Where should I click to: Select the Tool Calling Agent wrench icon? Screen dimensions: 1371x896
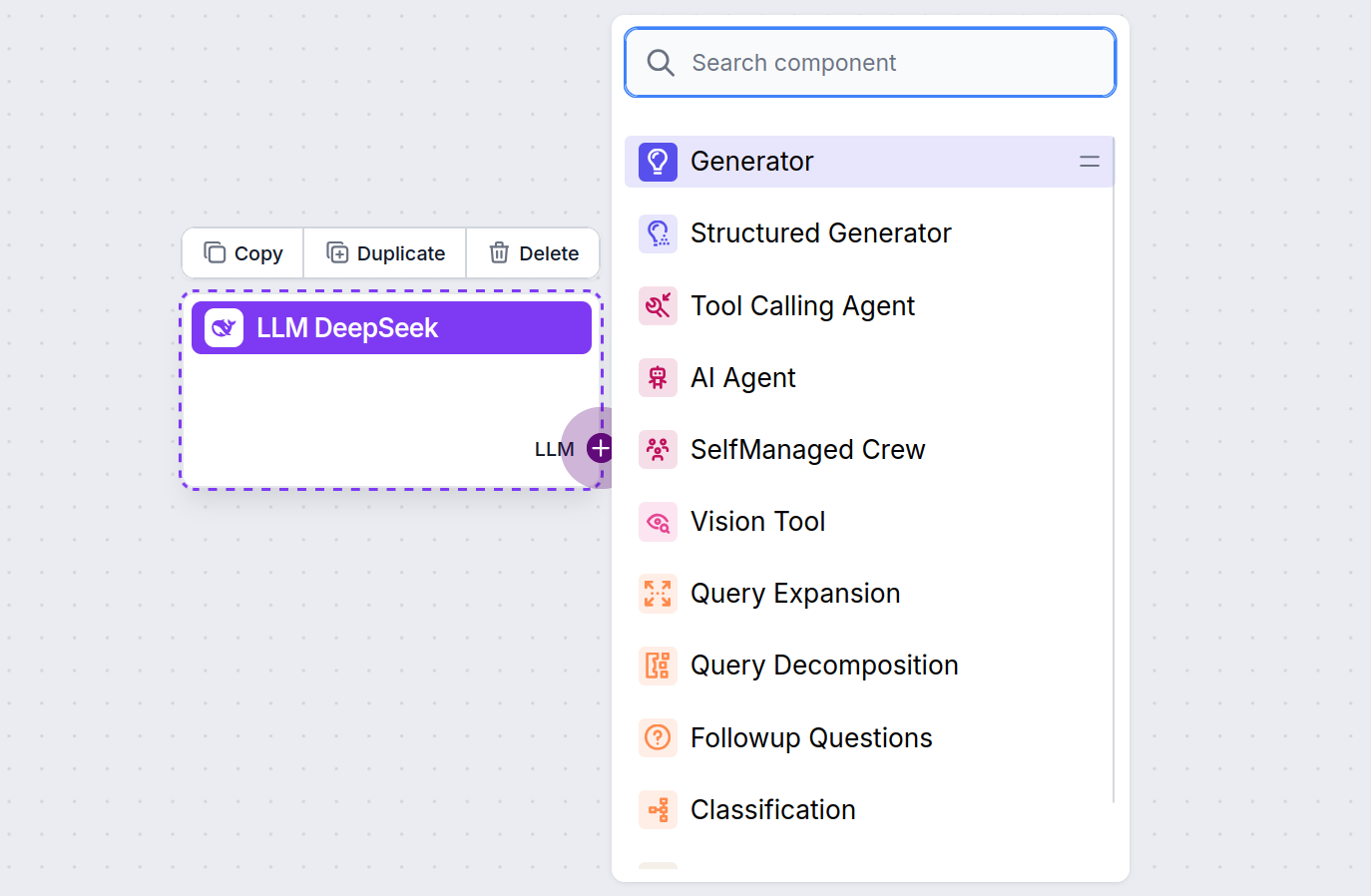[658, 305]
